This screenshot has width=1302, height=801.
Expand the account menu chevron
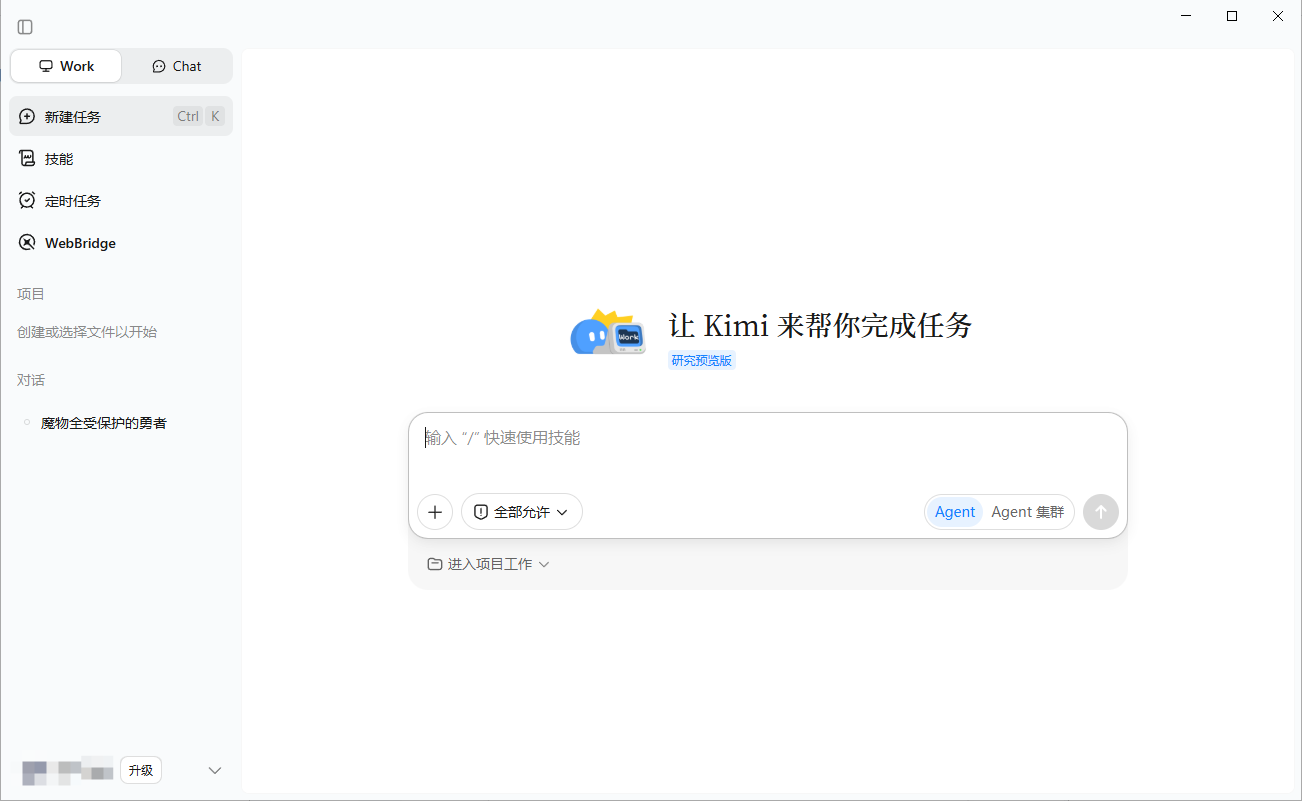click(214, 770)
